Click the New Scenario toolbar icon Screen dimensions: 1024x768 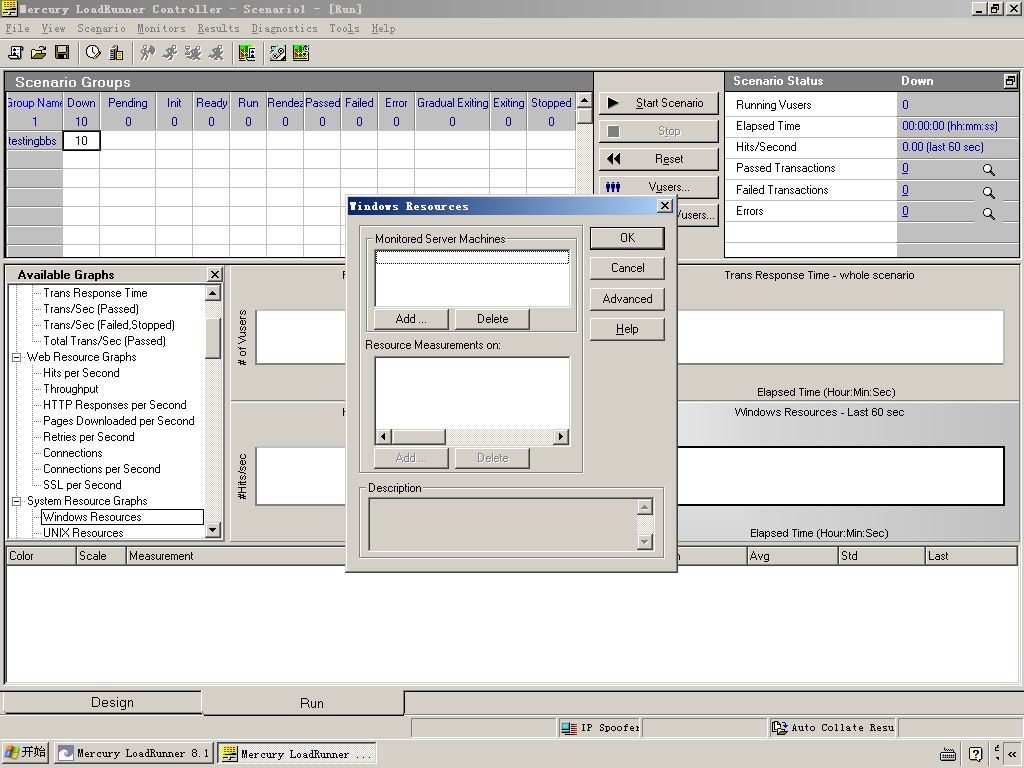(16, 53)
